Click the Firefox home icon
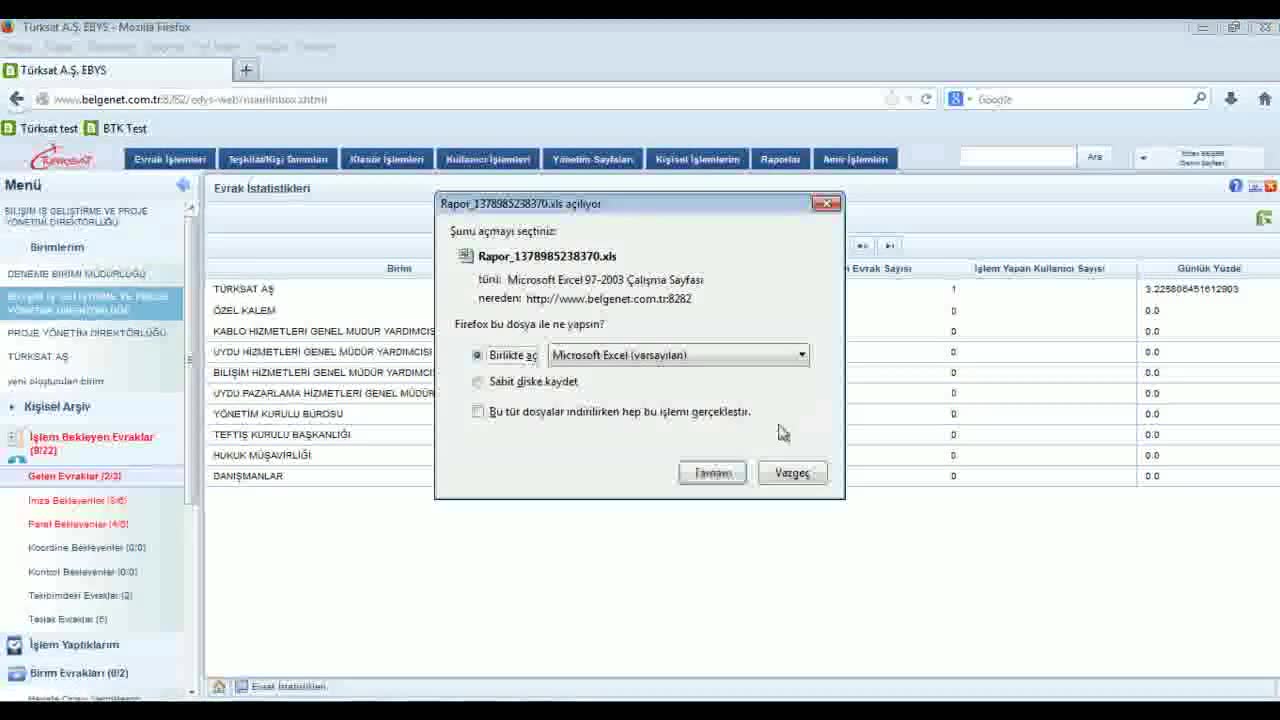1280x720 pixels. coord(1264,99)
